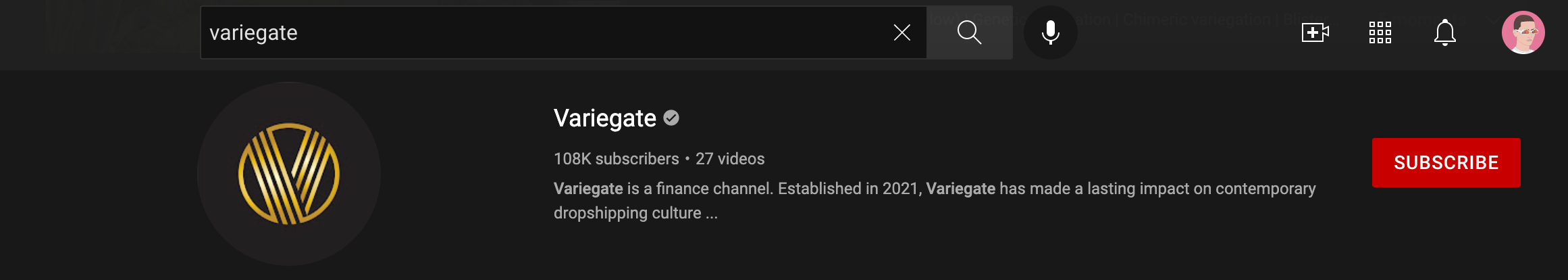
Task: Subscribe to the Variegate channel
Action: (1446, 163)
